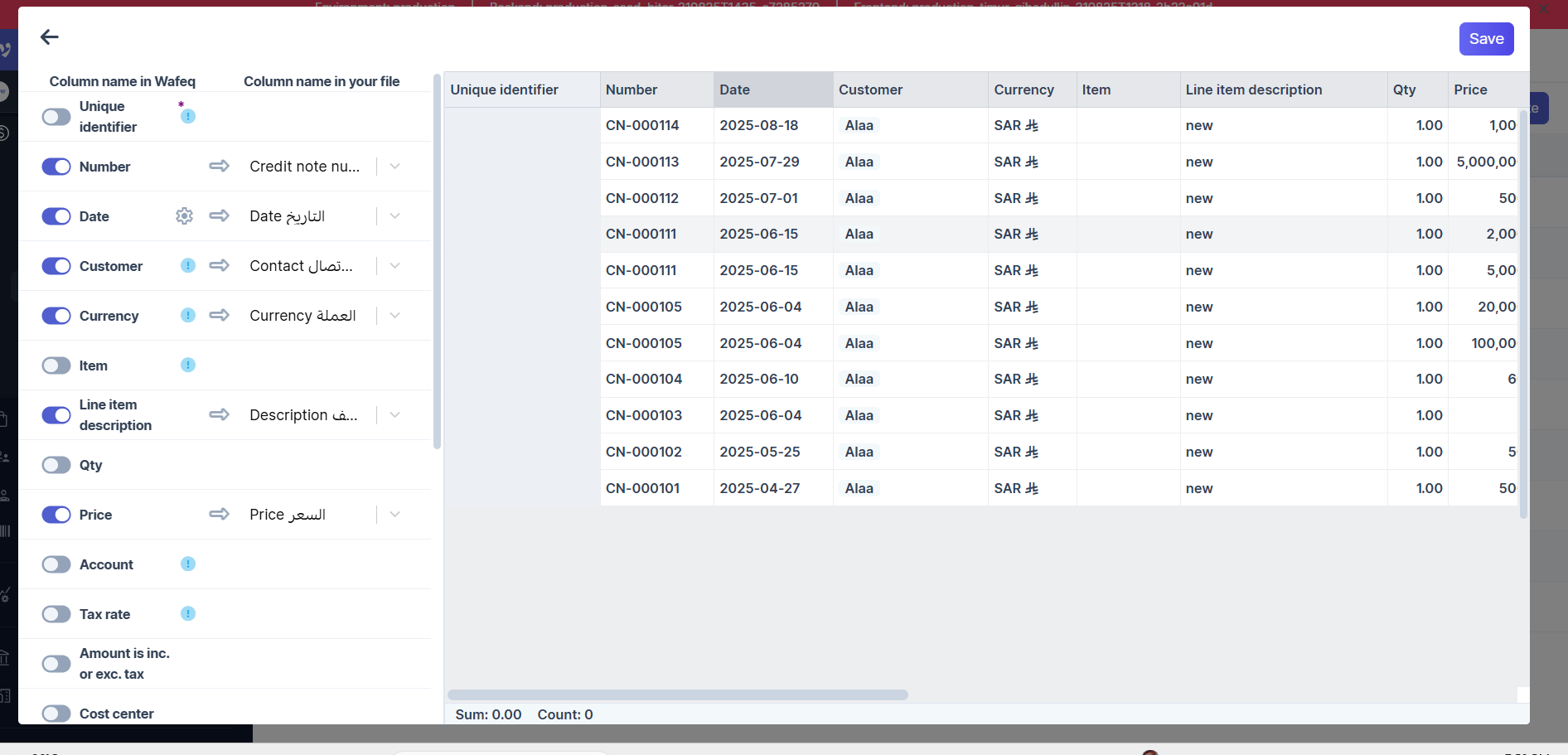Click the Save button
This screenshot has width=1568, height=755.
tap(1485, 39)
